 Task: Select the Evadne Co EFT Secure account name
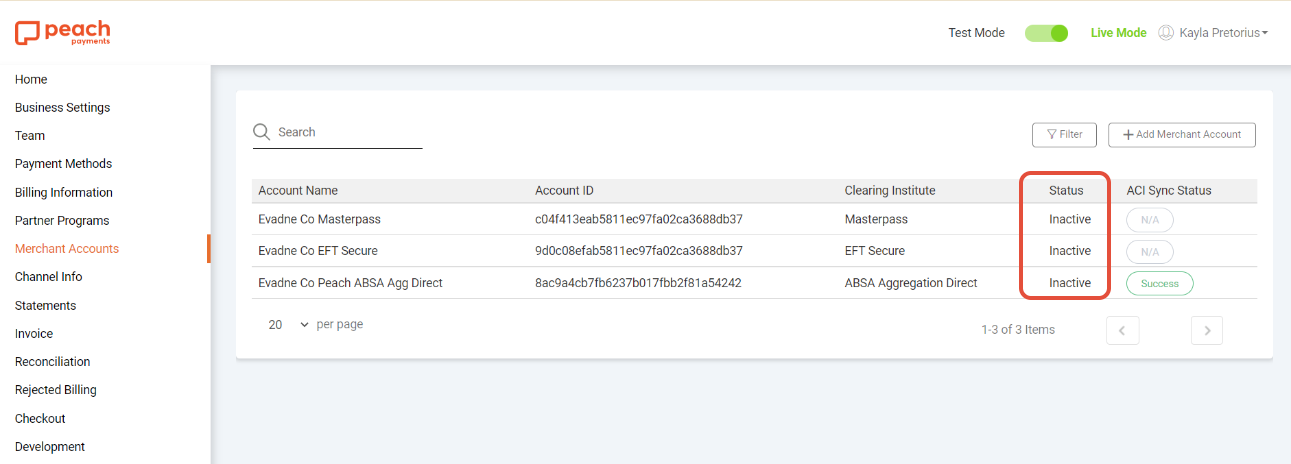(318, 251)
